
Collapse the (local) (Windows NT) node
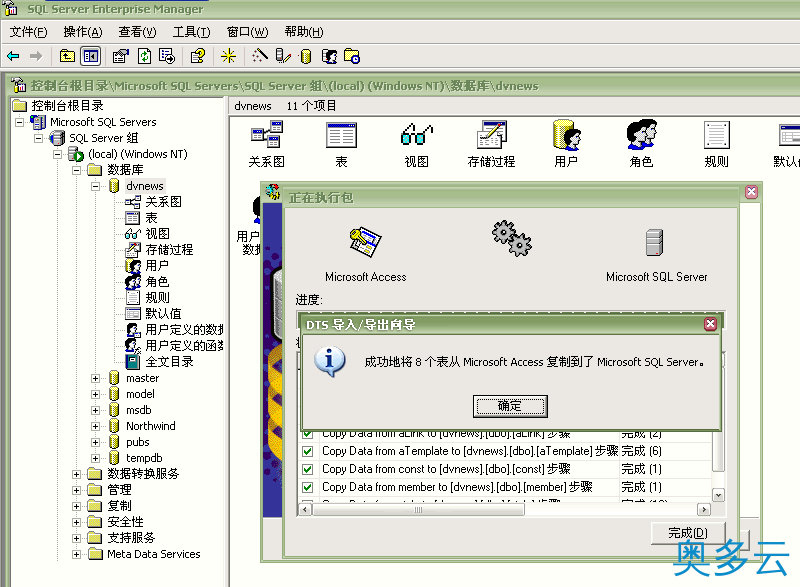click(58, 154)
